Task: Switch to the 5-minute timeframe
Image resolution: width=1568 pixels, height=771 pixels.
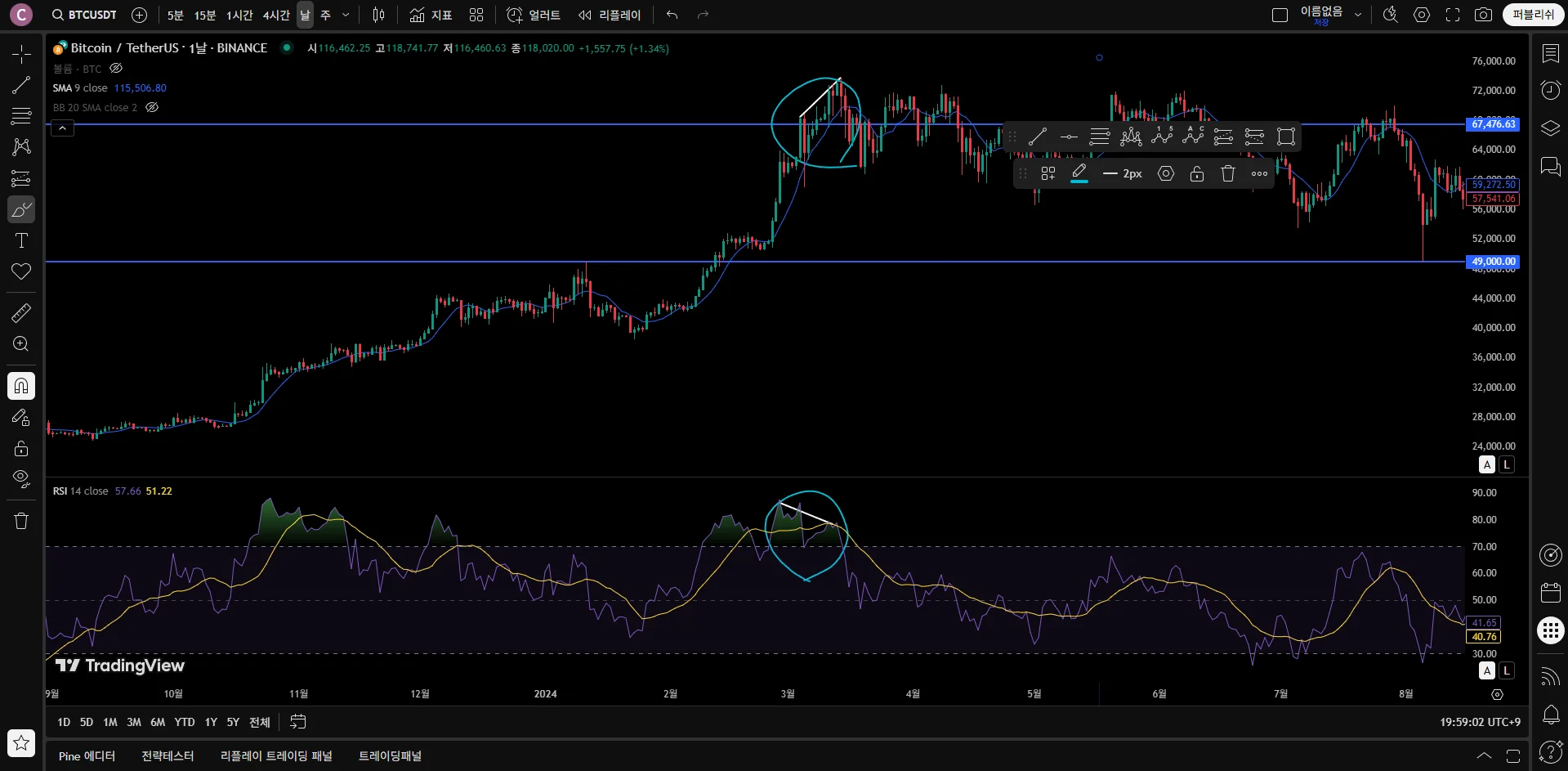Action: (x=175, y=15)
